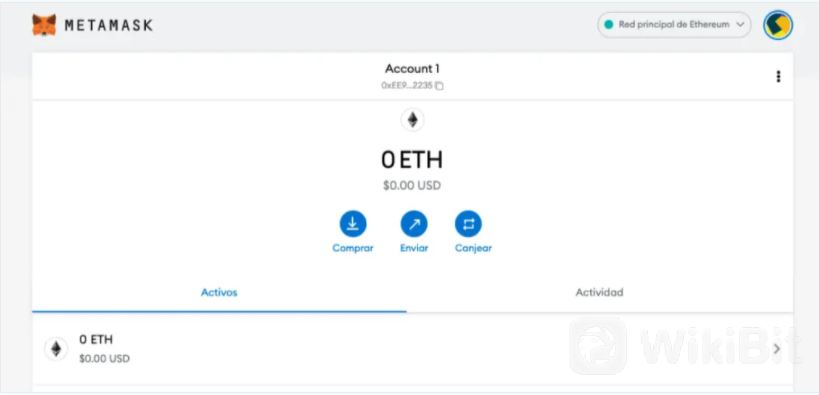
Task: Select the 0 ETH asset row
Action: pos(413,349)
